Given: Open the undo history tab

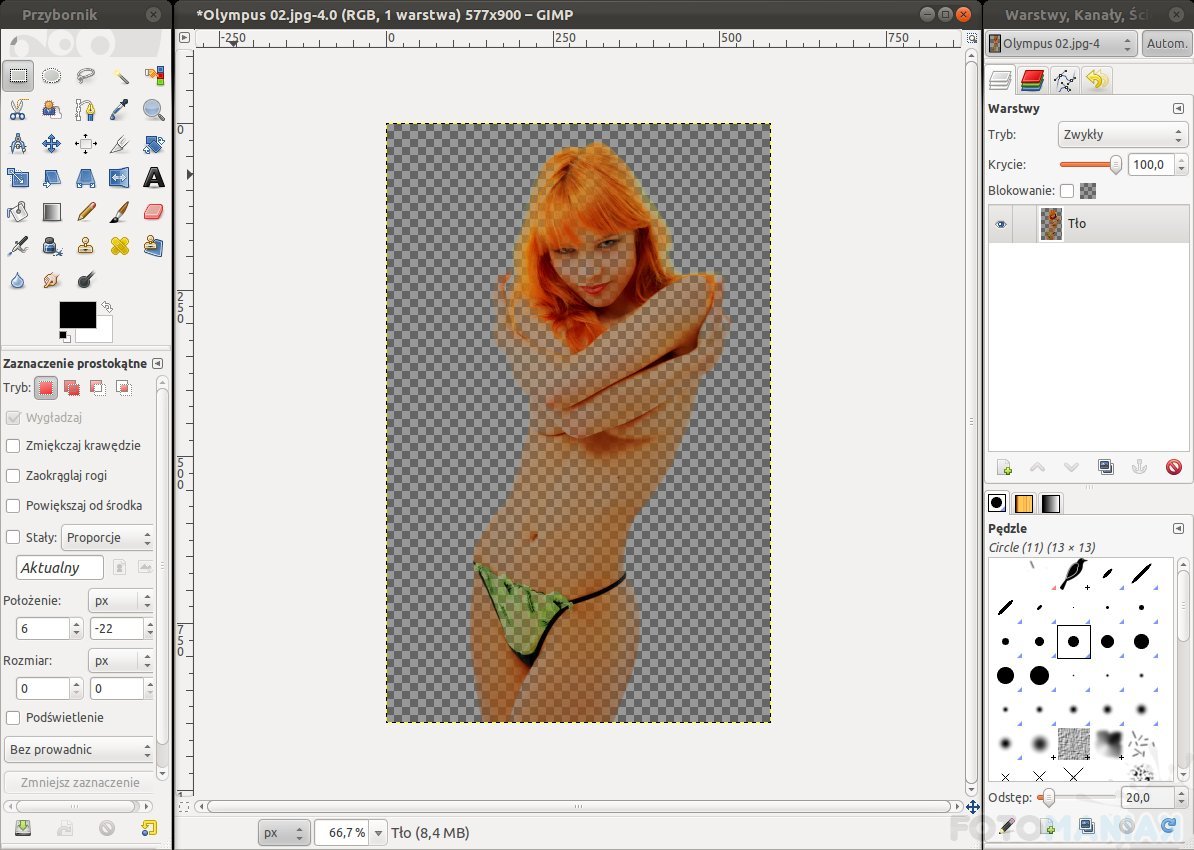Looking at the screenshot, I should (1097, 80).
